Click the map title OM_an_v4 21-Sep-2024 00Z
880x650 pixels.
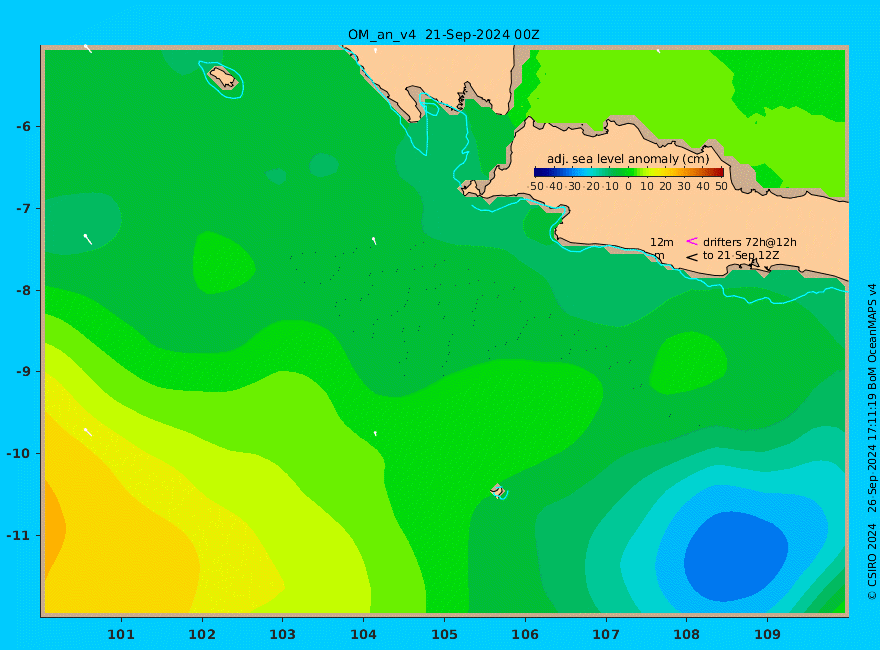[x=443, y=35]
